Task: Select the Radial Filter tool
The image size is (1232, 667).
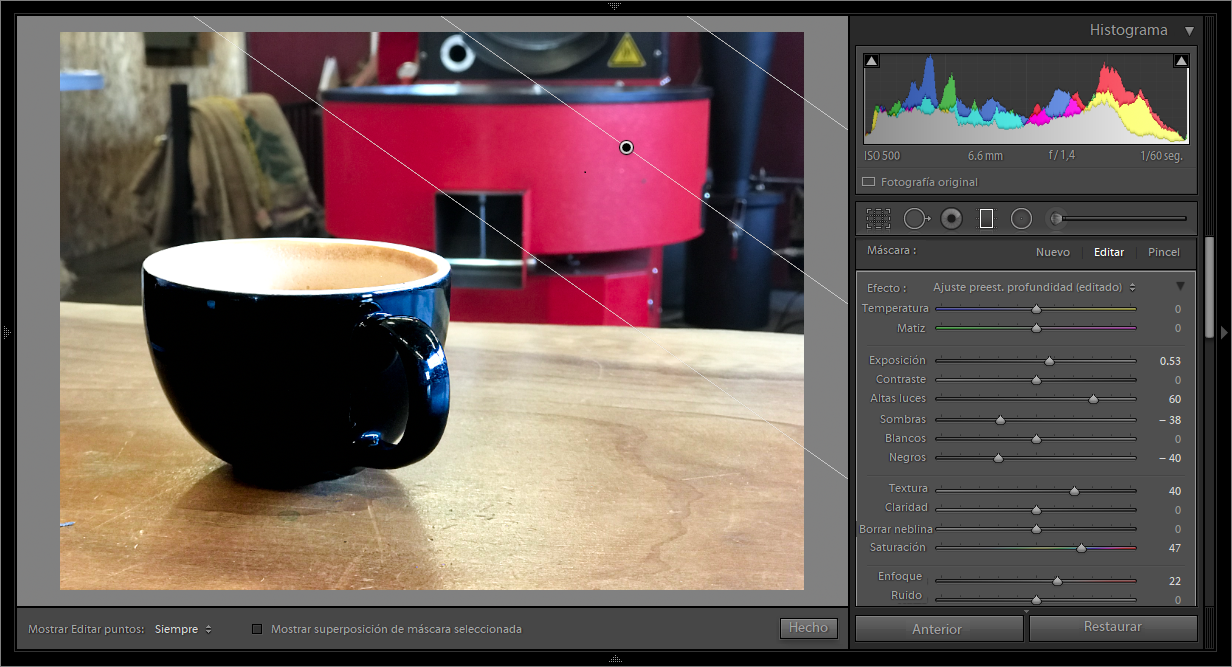Action: (1021, 218)
